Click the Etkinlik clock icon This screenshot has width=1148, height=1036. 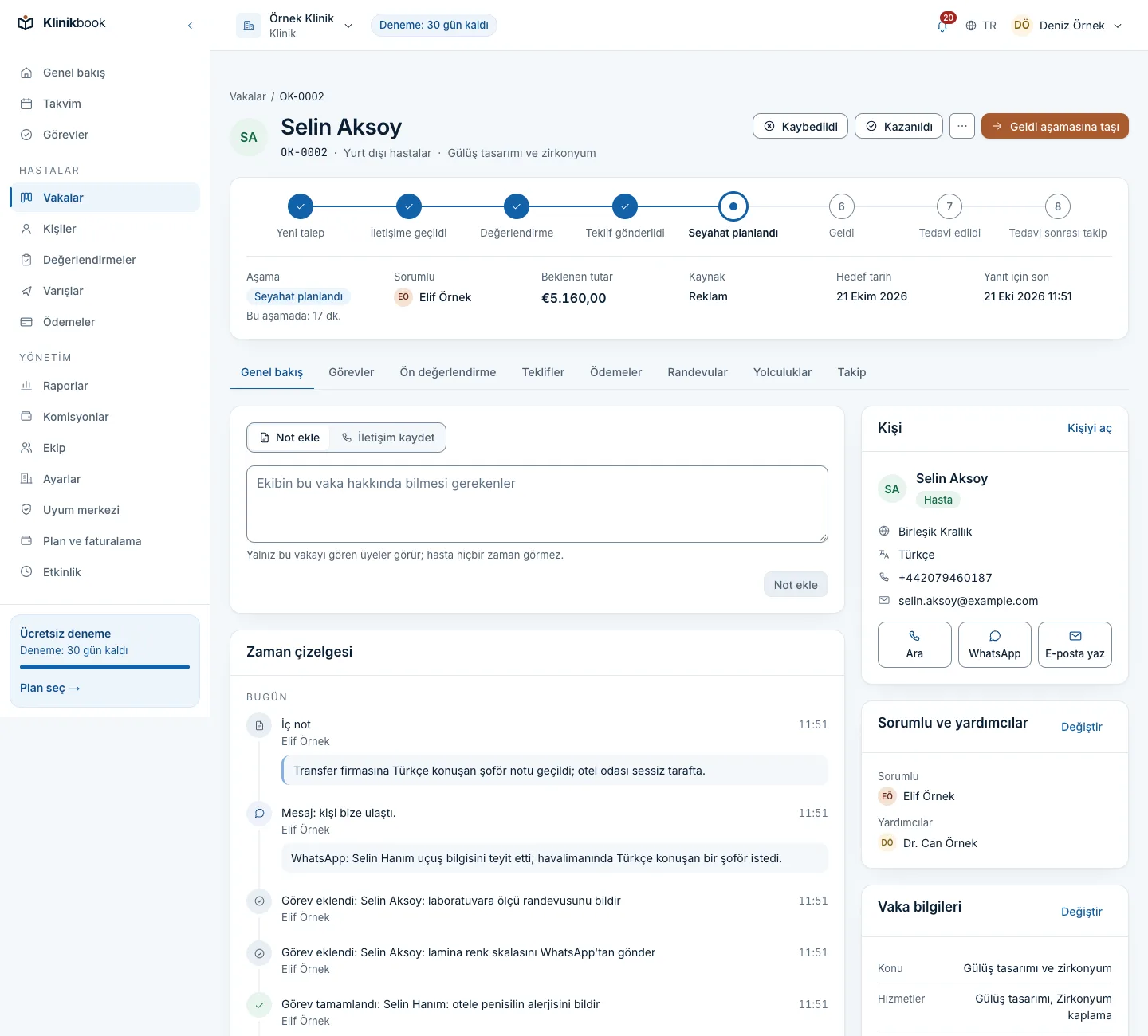click(26, 572)
